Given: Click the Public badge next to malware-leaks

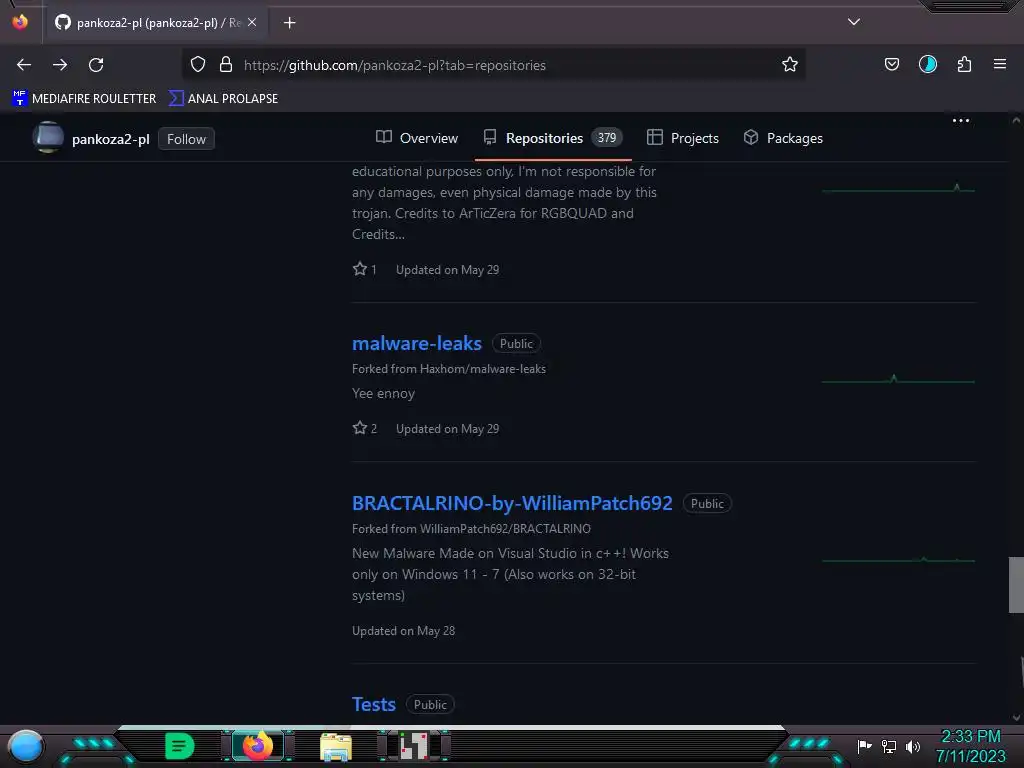Looking at the screenshot, I should tap(517, 344).
